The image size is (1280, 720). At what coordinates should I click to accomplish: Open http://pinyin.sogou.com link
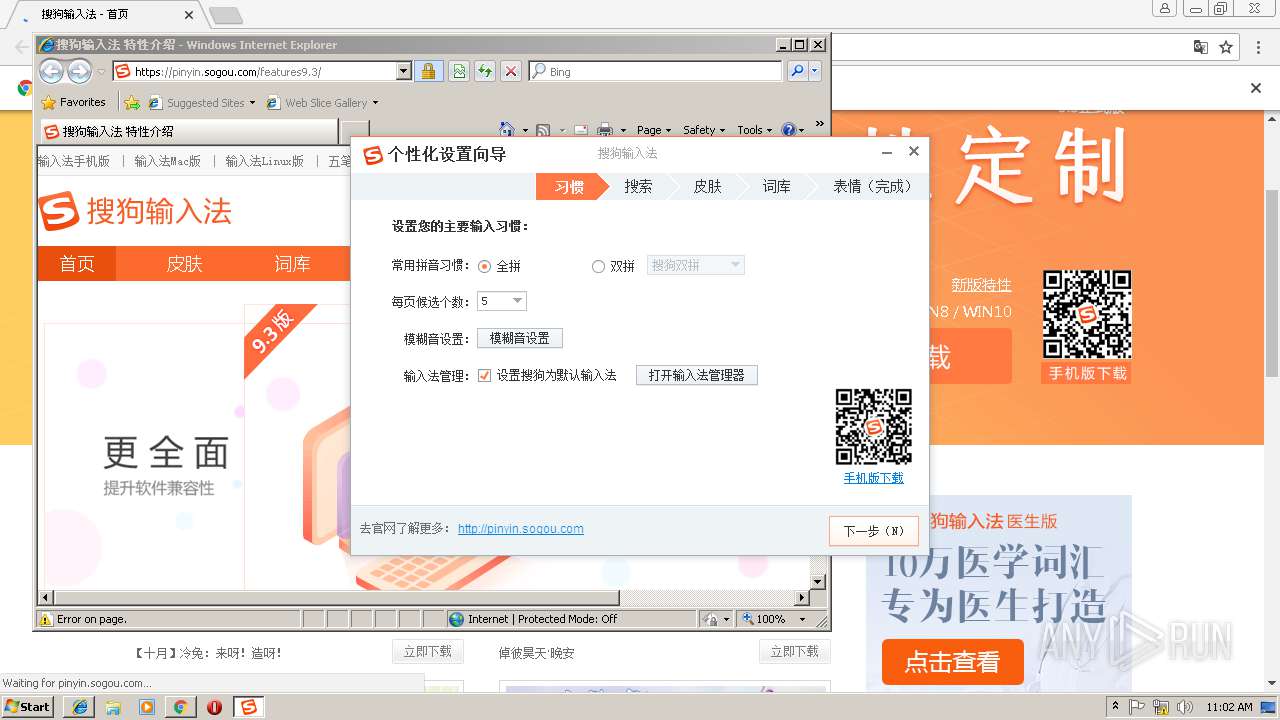(x=521, y=528)
